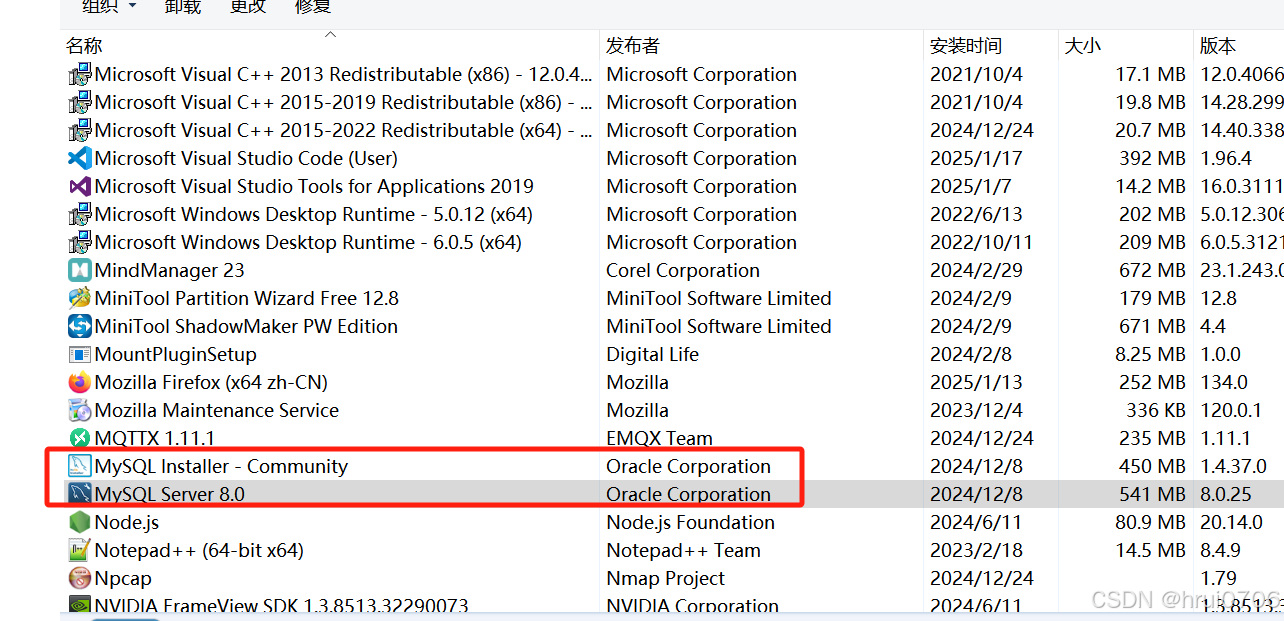1284x621 pixels.
Task: Click version value 1.4.37.0
Action: click(1232, 466)
